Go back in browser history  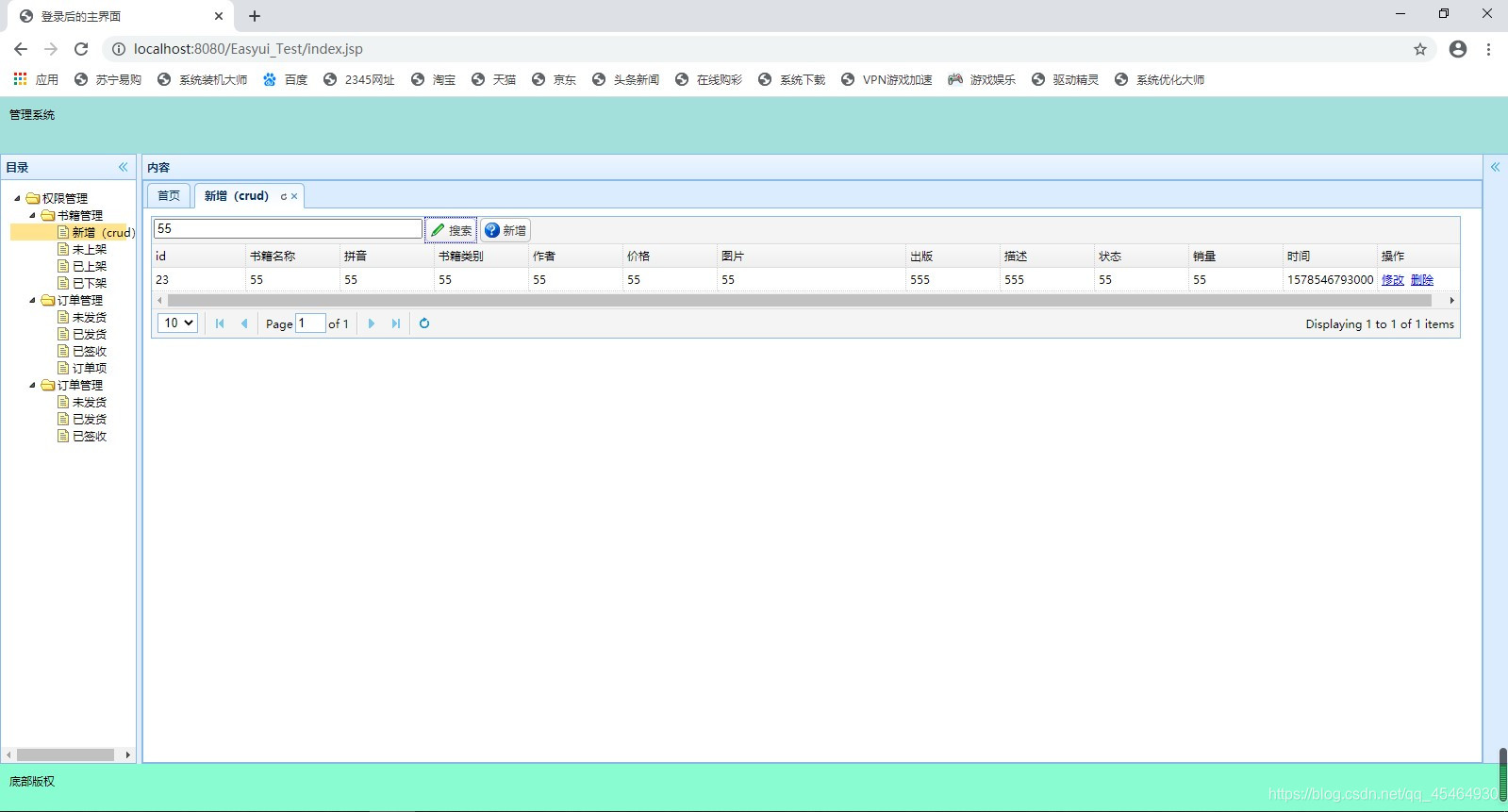(21, 49)
